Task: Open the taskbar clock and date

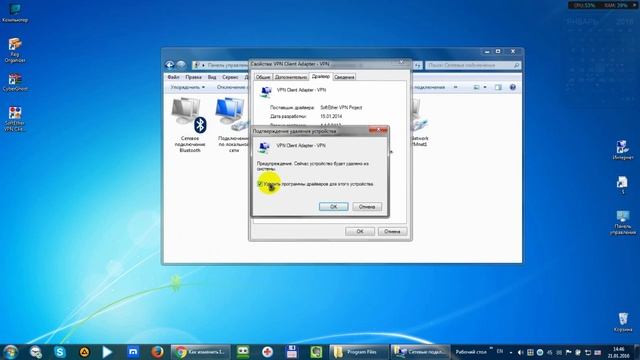Action: pos(618,353)
